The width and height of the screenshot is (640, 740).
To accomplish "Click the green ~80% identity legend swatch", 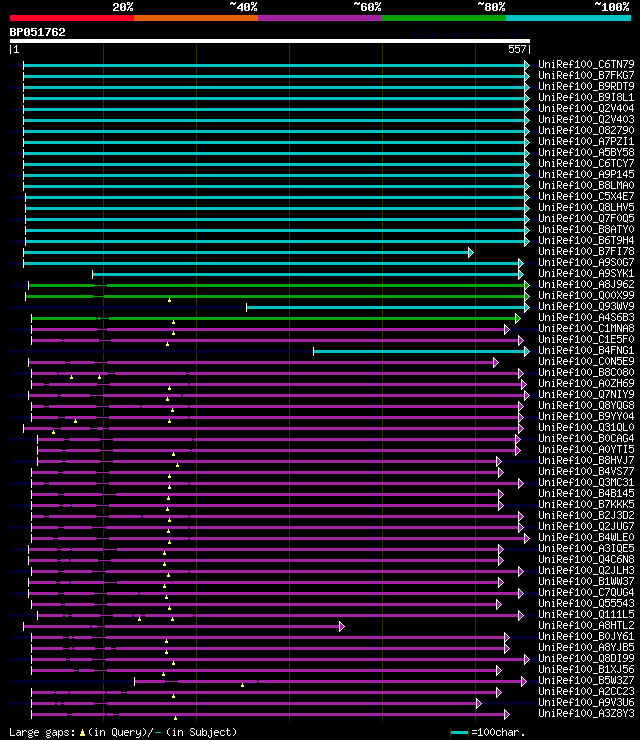I will pyautogui.click(x=444, y=18).
